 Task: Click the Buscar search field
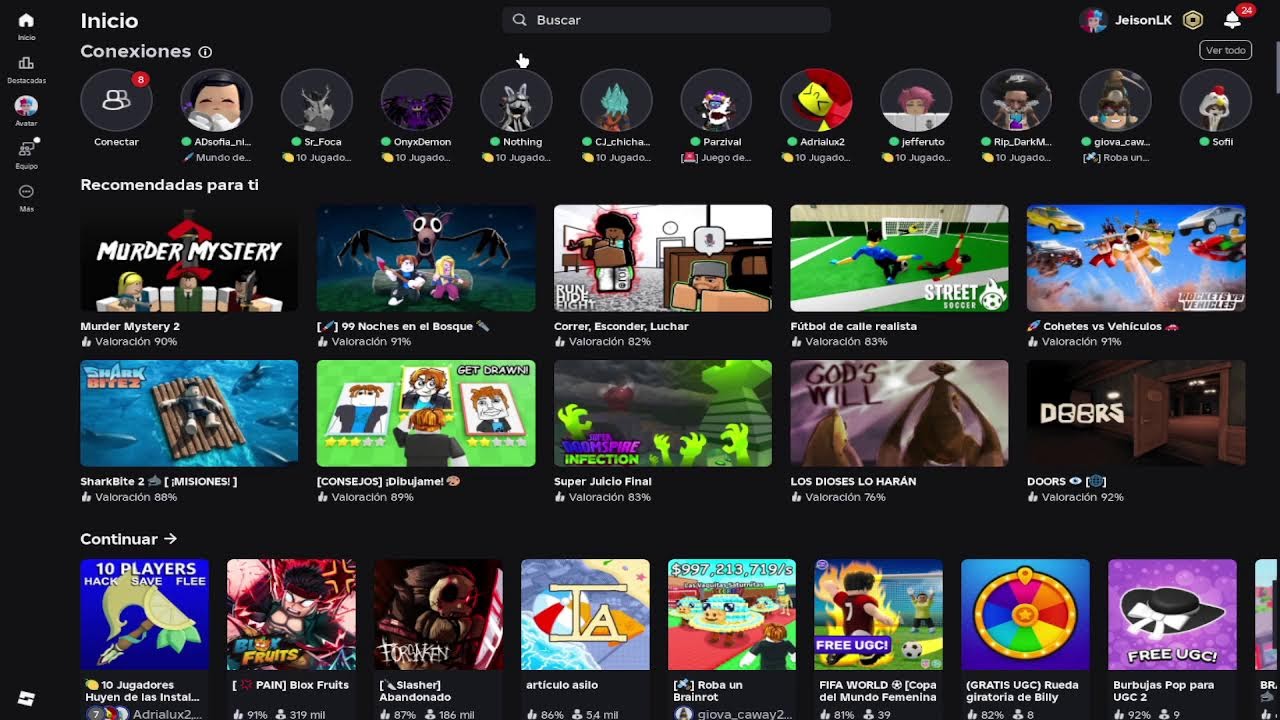[666, 20]
